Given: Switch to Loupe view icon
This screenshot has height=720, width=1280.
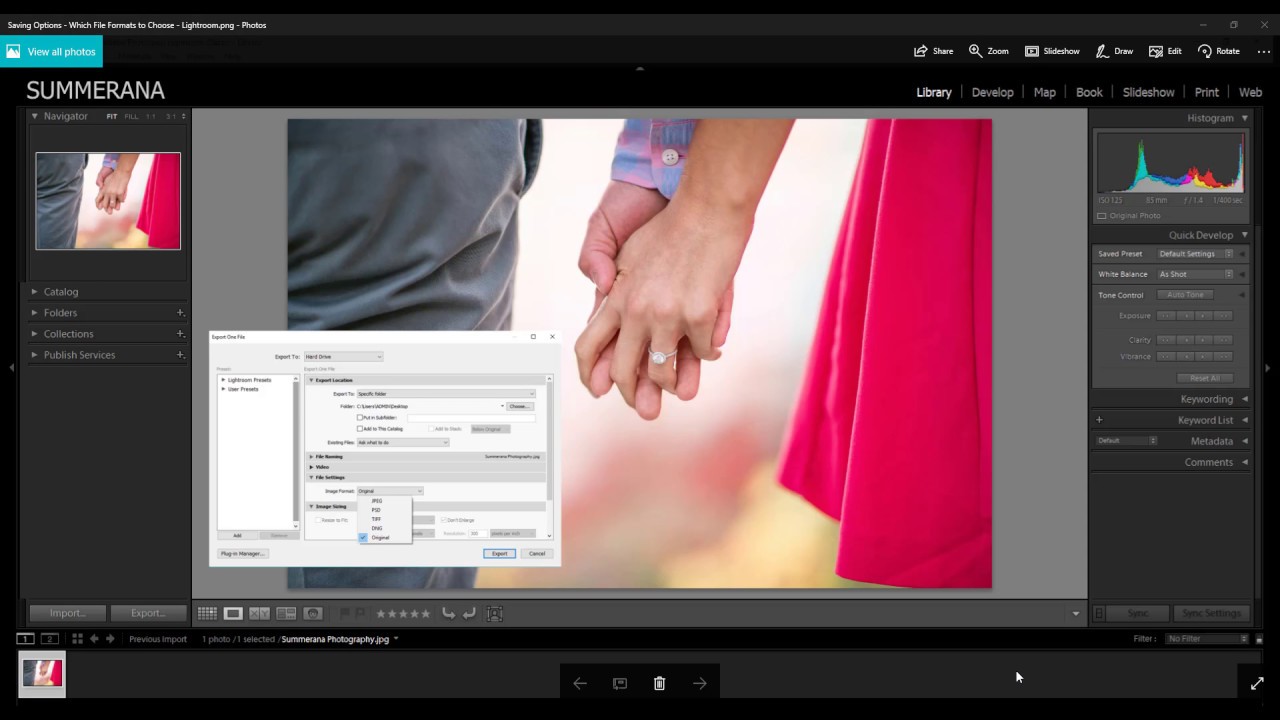Looking at the screenshot, I should click(233, 614).
